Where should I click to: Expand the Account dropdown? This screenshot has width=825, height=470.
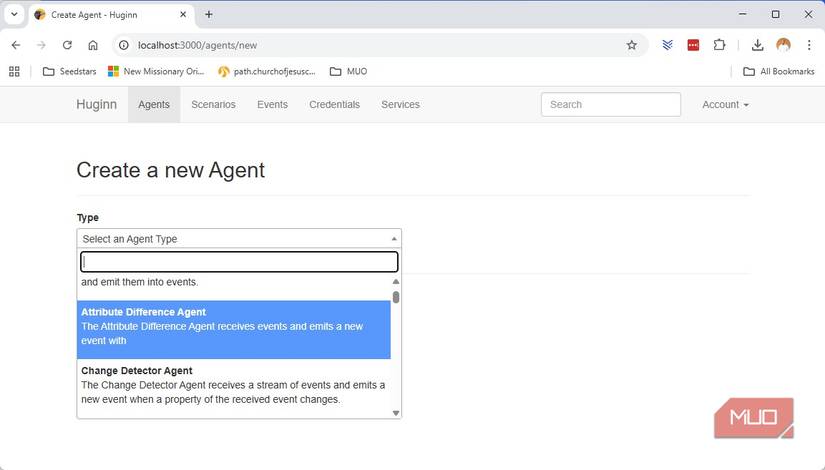[725, 105]
